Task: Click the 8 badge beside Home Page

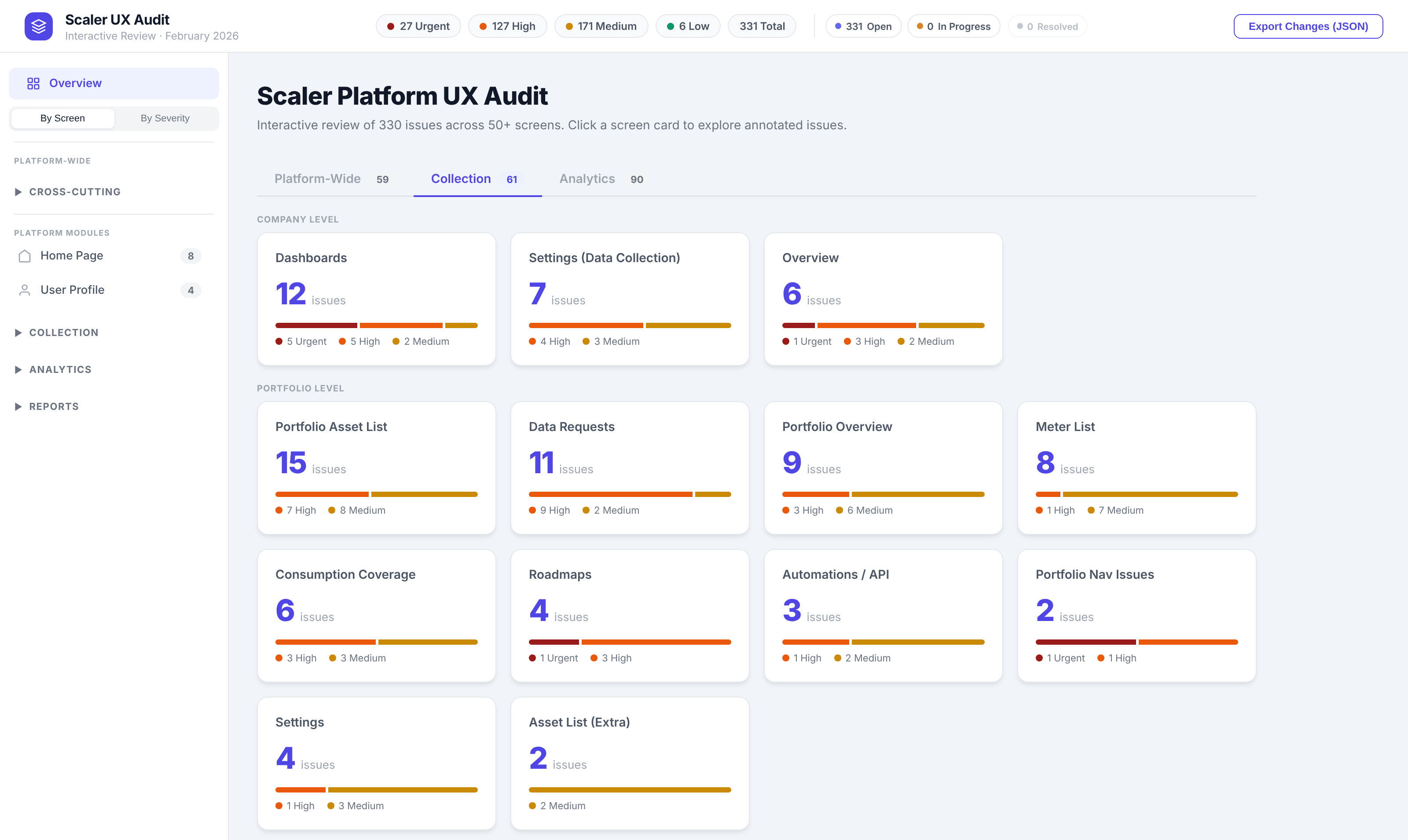Action: pos(191,256)
